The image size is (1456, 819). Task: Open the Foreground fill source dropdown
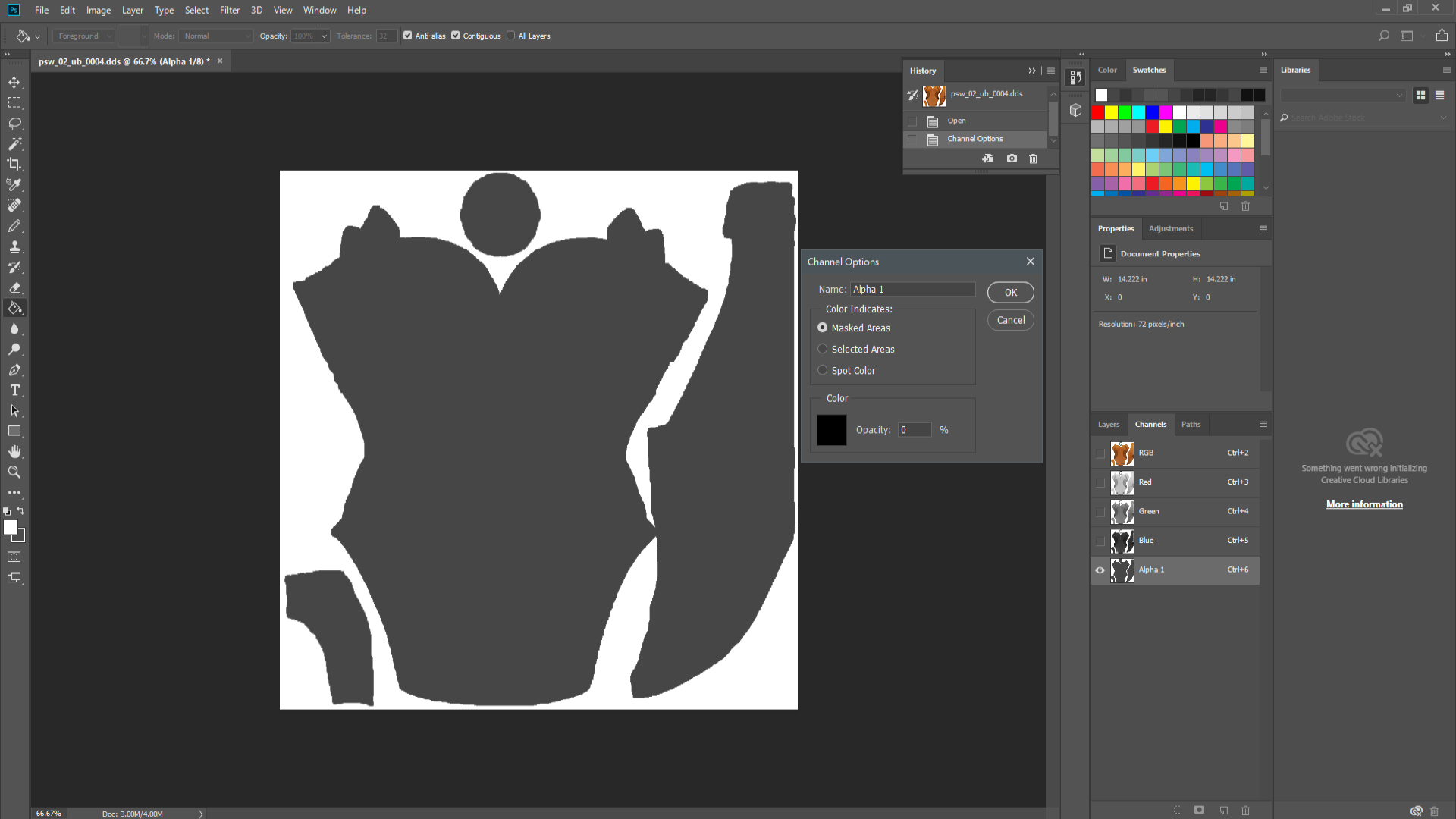pyautogui.click(x=83, y=36)
